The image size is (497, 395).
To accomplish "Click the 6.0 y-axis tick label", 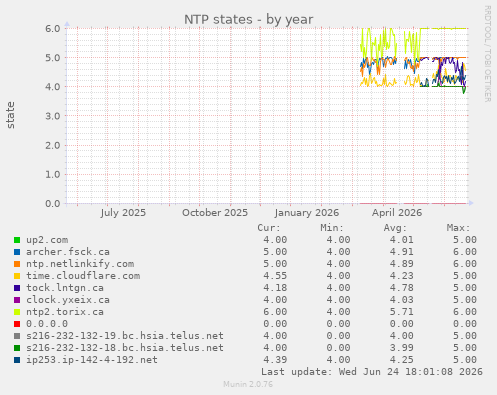I will pos(53,28).
